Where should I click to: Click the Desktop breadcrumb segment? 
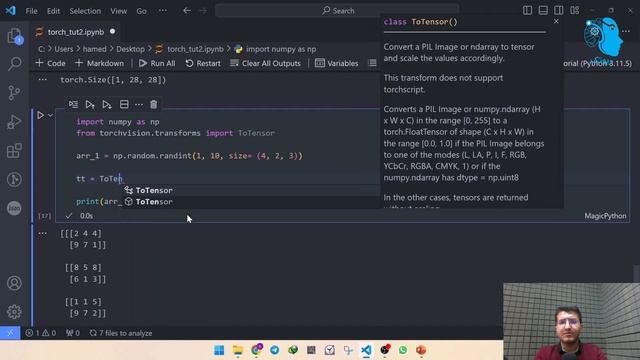coord(130,49)
